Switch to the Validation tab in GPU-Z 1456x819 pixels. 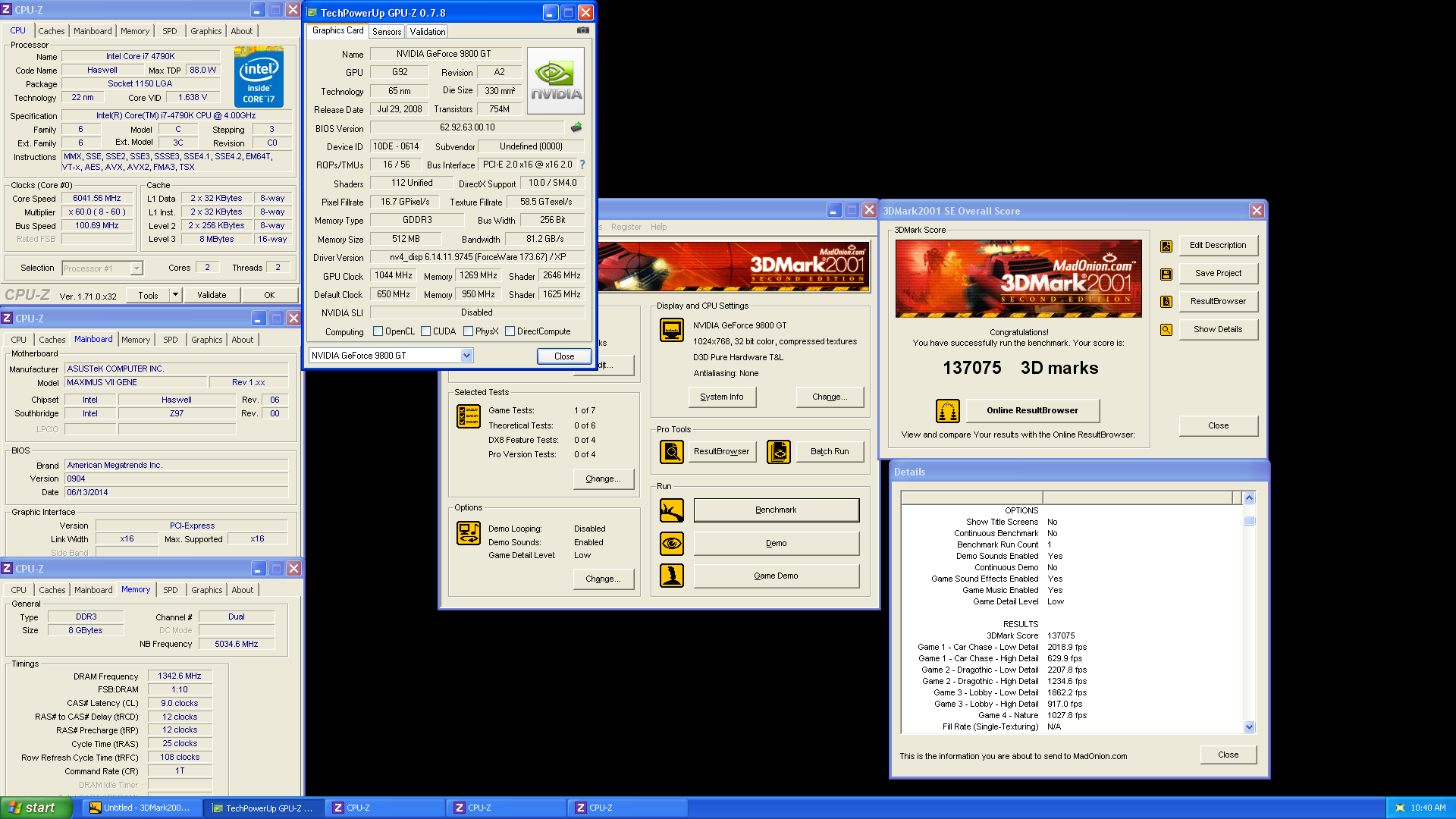coord(428,32)
